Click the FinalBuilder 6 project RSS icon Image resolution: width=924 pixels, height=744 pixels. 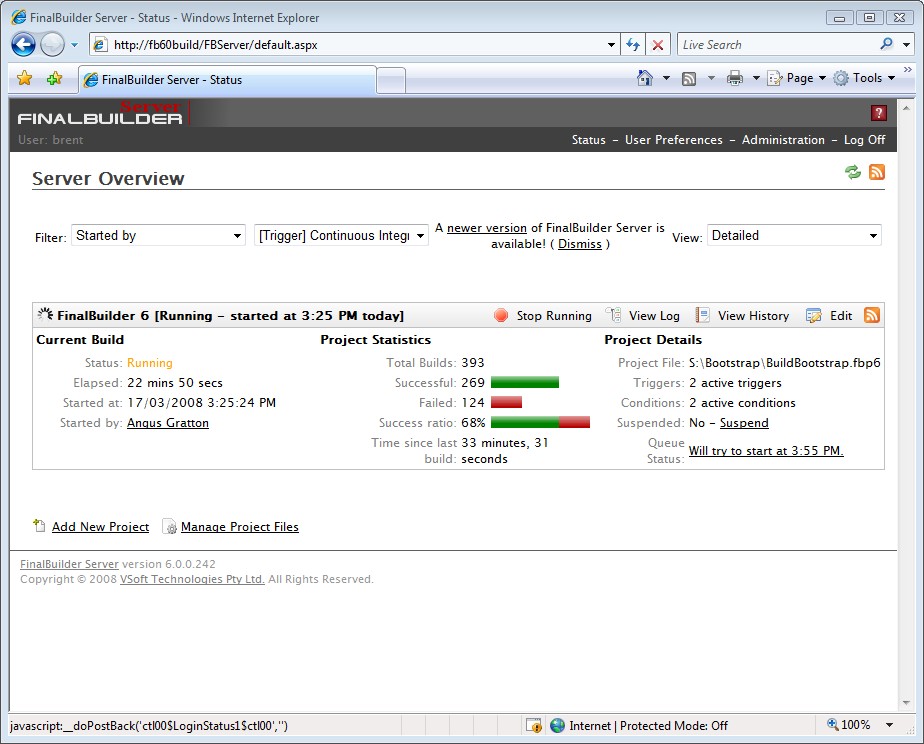(x=872, y=315)
